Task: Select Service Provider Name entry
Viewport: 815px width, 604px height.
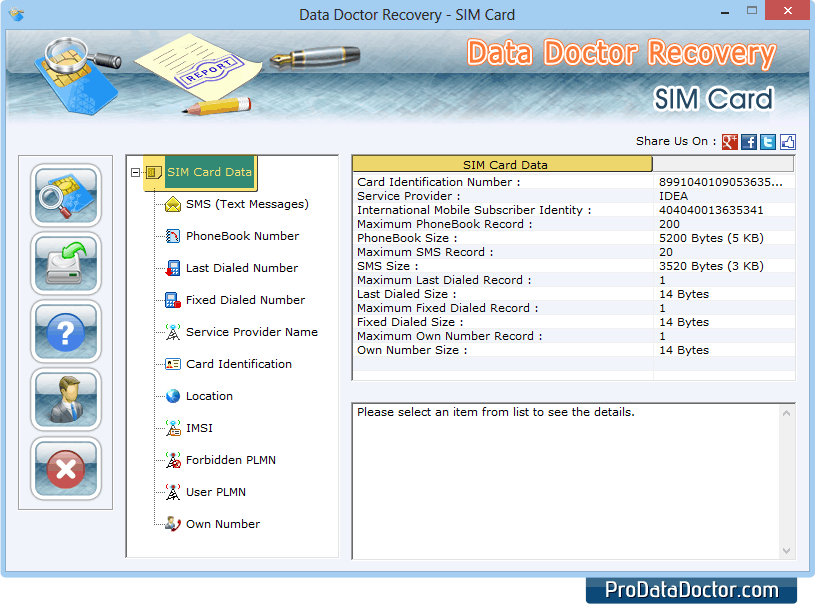Action: click(252, 332)
